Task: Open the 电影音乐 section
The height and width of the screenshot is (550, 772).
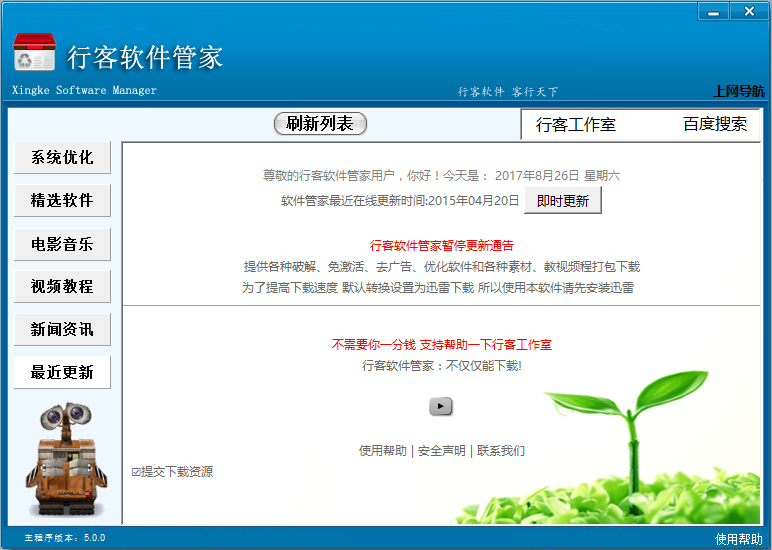Action: click(x=62, y=244)
